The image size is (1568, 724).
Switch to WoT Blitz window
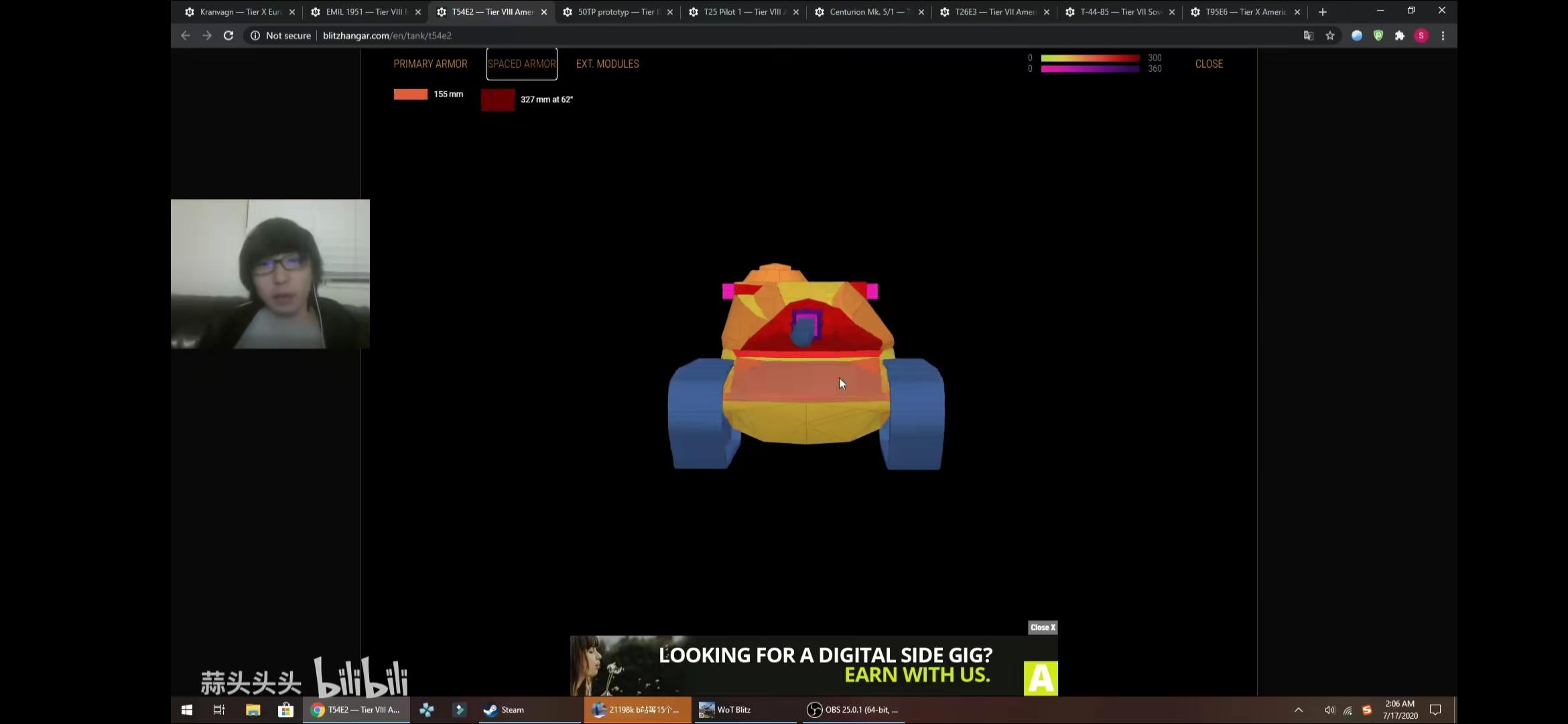coord(745,709)
